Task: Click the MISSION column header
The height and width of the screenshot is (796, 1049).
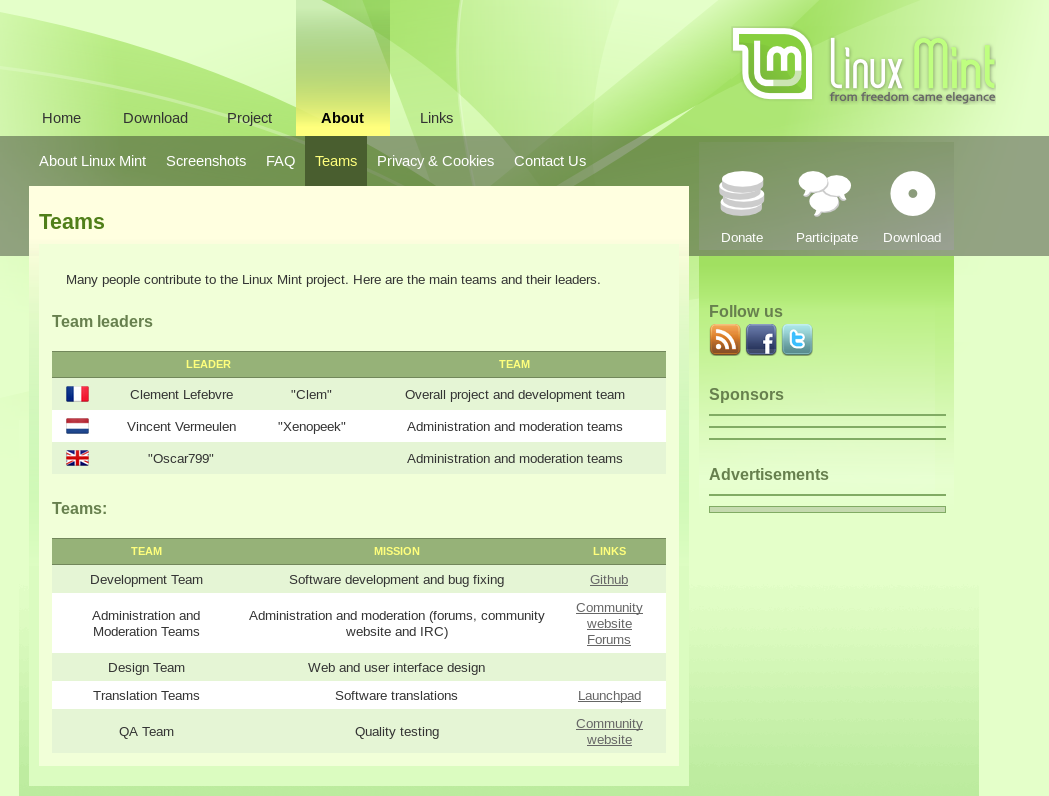Action: [397, 551]
